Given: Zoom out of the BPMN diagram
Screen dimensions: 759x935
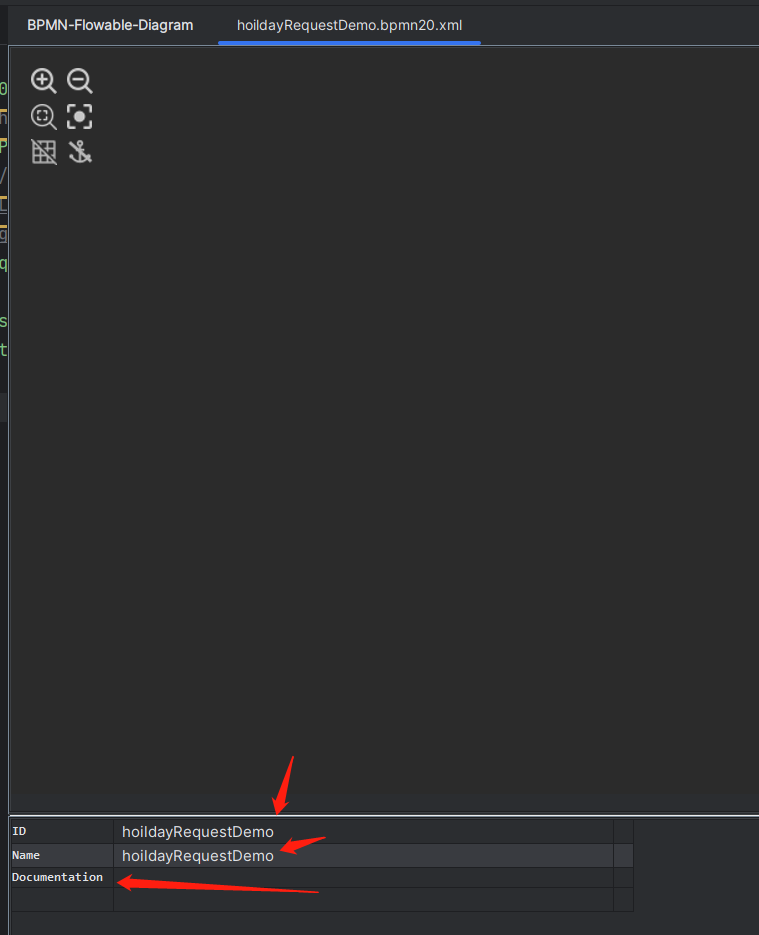Looking at the screenshot, I should click(x=79, y=81).
